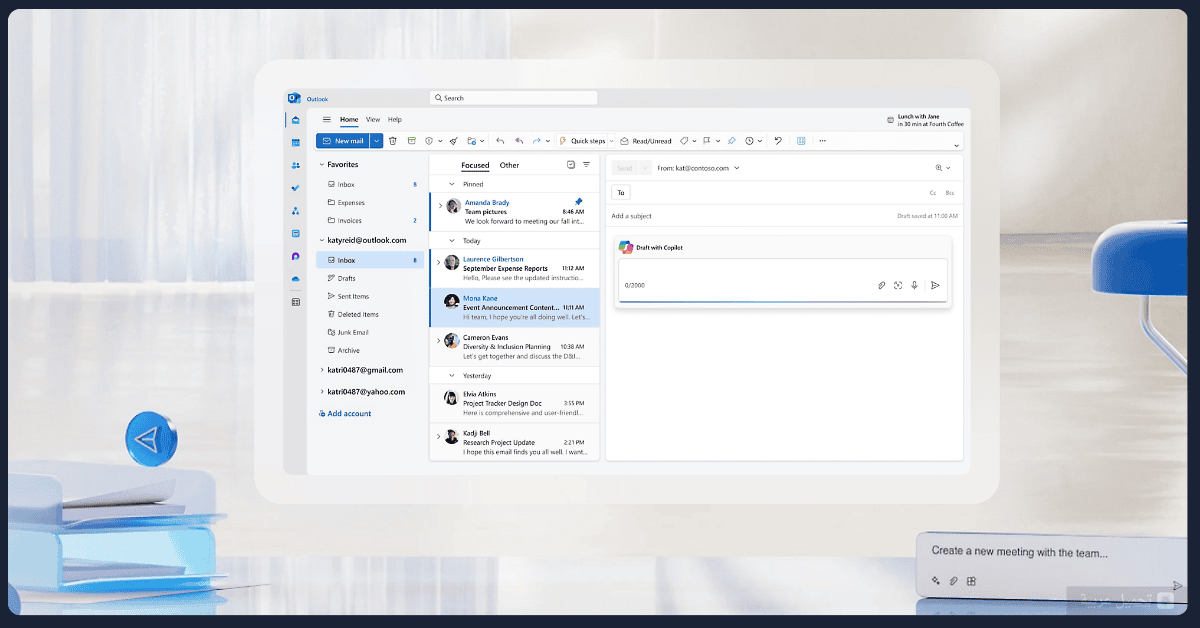Toggle the hamburger navigation menu
Image resolution: width=1200 pixels, height=628 pixels.
pyautogui.click(x=326, y=120)
